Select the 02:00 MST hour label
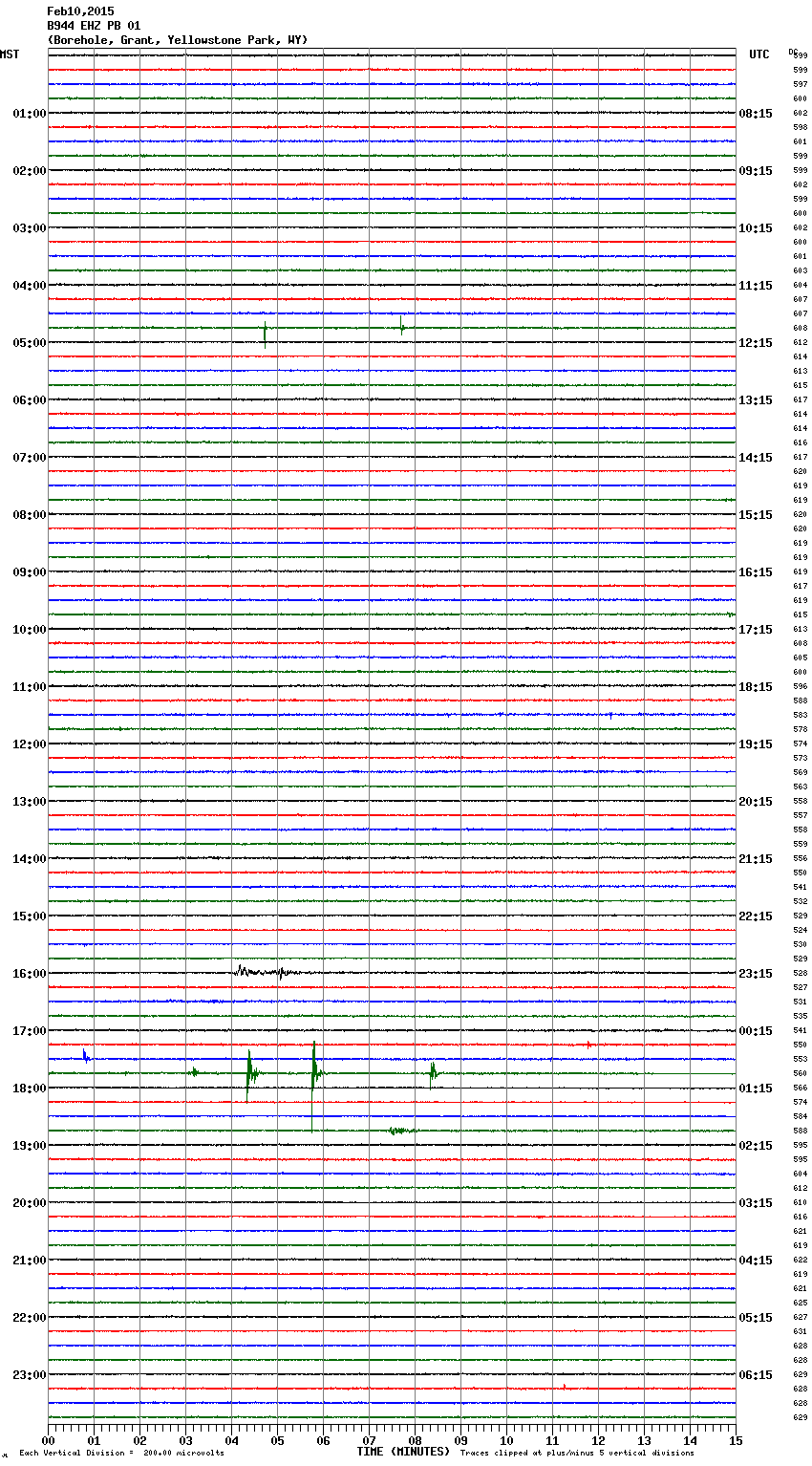The height and width of the screenshot is (1466, 812). click(30, 171)
